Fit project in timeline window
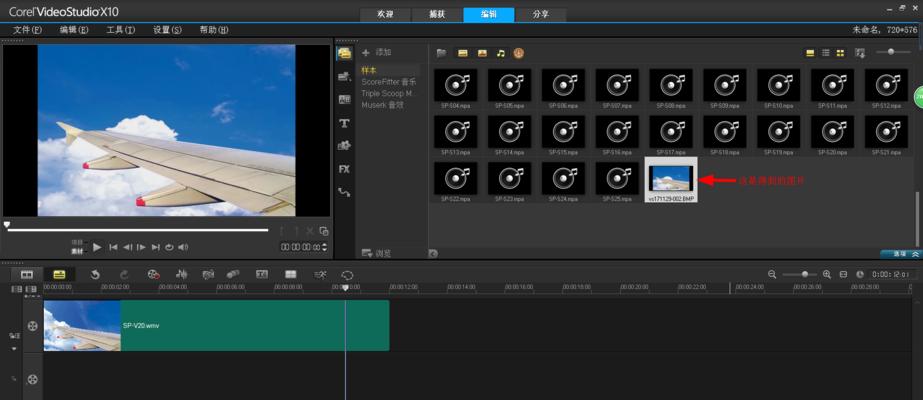The image size is (923, 400). pyautogui.click(x=843, y=275)
